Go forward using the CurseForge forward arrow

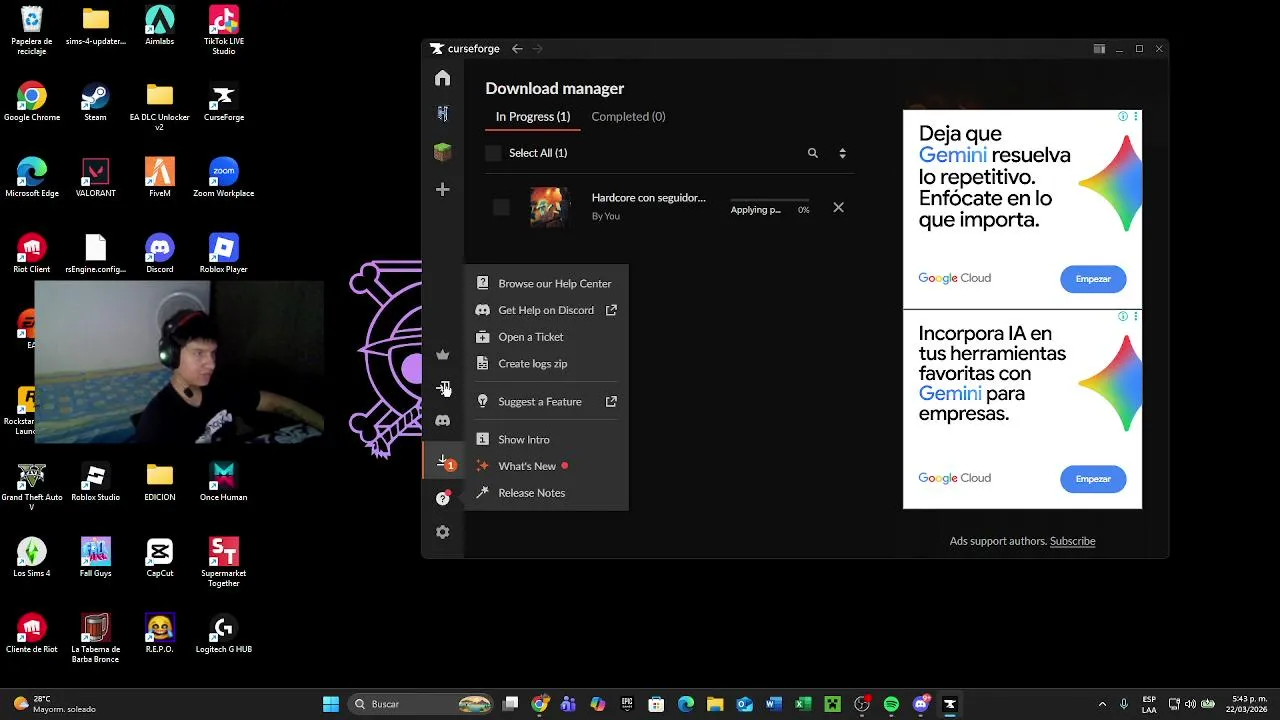click(x=538, y=49)
